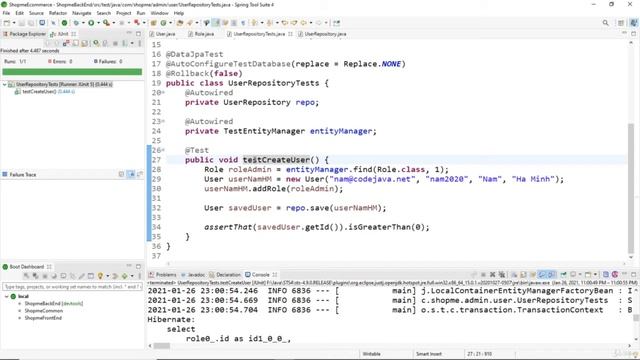This screenshot has width=640, height=360.
Task: Toggle Show Console When Standard Error Changes
Action: click(551, 274)
